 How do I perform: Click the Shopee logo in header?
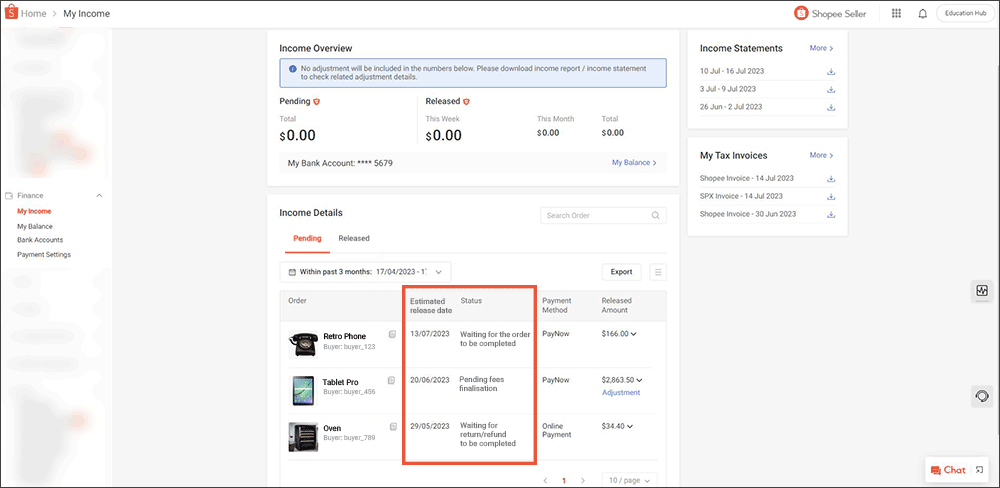point(11,13)
